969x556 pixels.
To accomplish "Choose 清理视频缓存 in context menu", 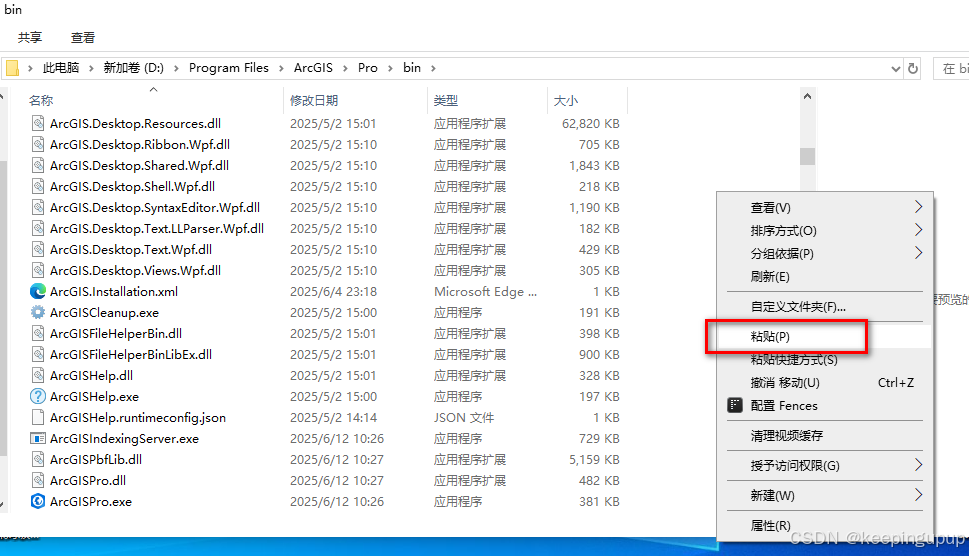I will pyautogui.click(x=824, y=436).
